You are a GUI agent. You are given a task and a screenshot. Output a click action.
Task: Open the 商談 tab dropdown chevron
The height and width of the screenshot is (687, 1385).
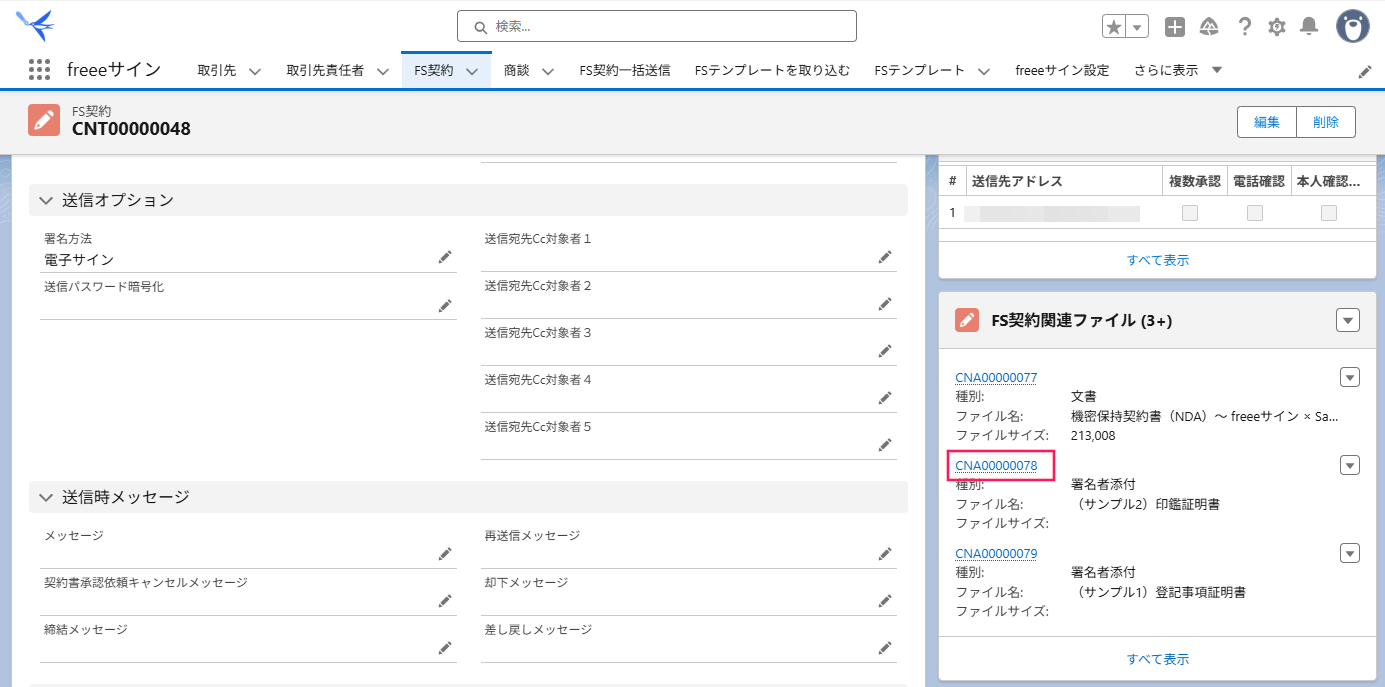coord(548,71)
